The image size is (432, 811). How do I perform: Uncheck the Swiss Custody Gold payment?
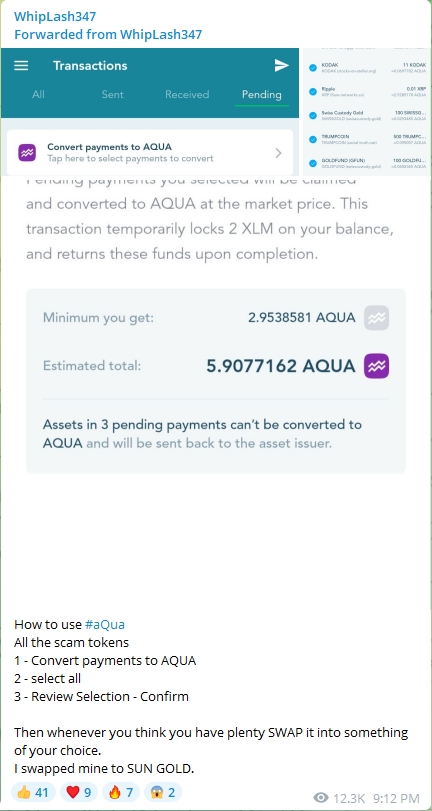pyautogui.click(x=312, y=115)
